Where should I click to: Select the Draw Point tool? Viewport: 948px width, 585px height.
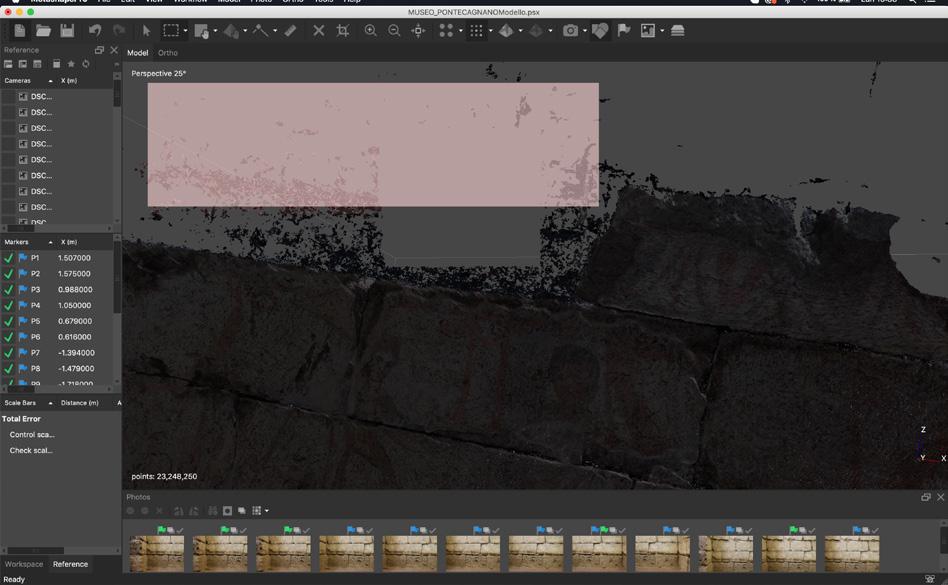coord(261,31)
